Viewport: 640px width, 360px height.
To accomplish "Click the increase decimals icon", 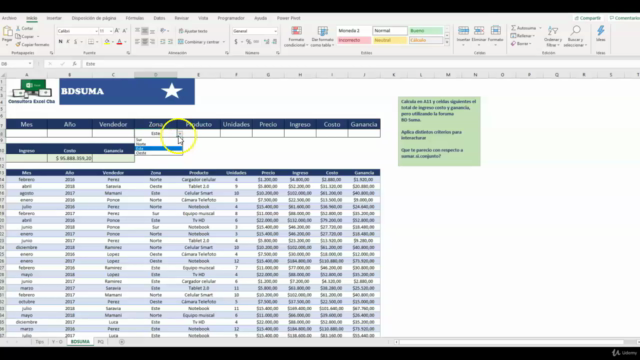I will pos(267,42).
